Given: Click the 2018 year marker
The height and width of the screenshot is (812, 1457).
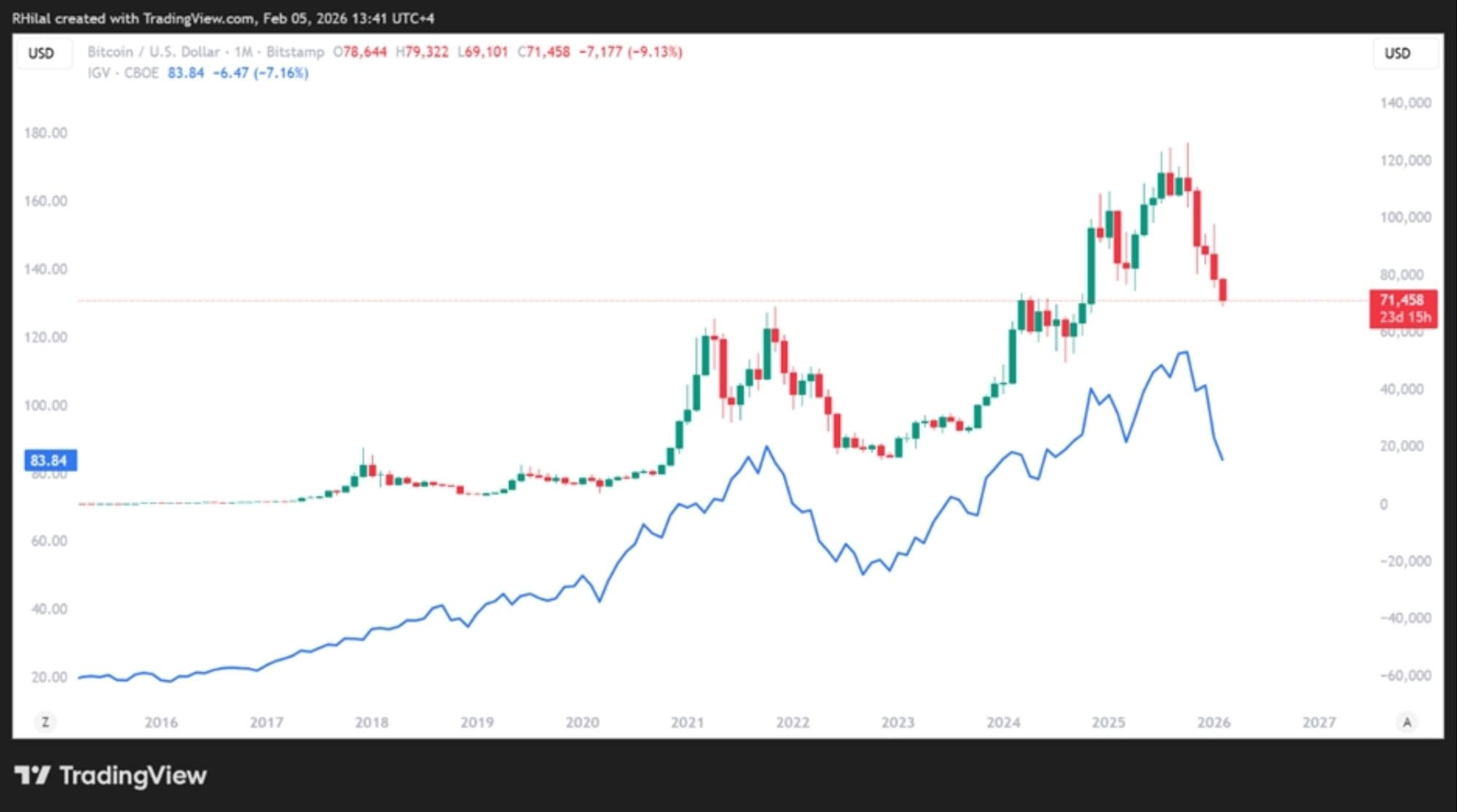Looking at the screenshot, I should (x=372, y=722).
